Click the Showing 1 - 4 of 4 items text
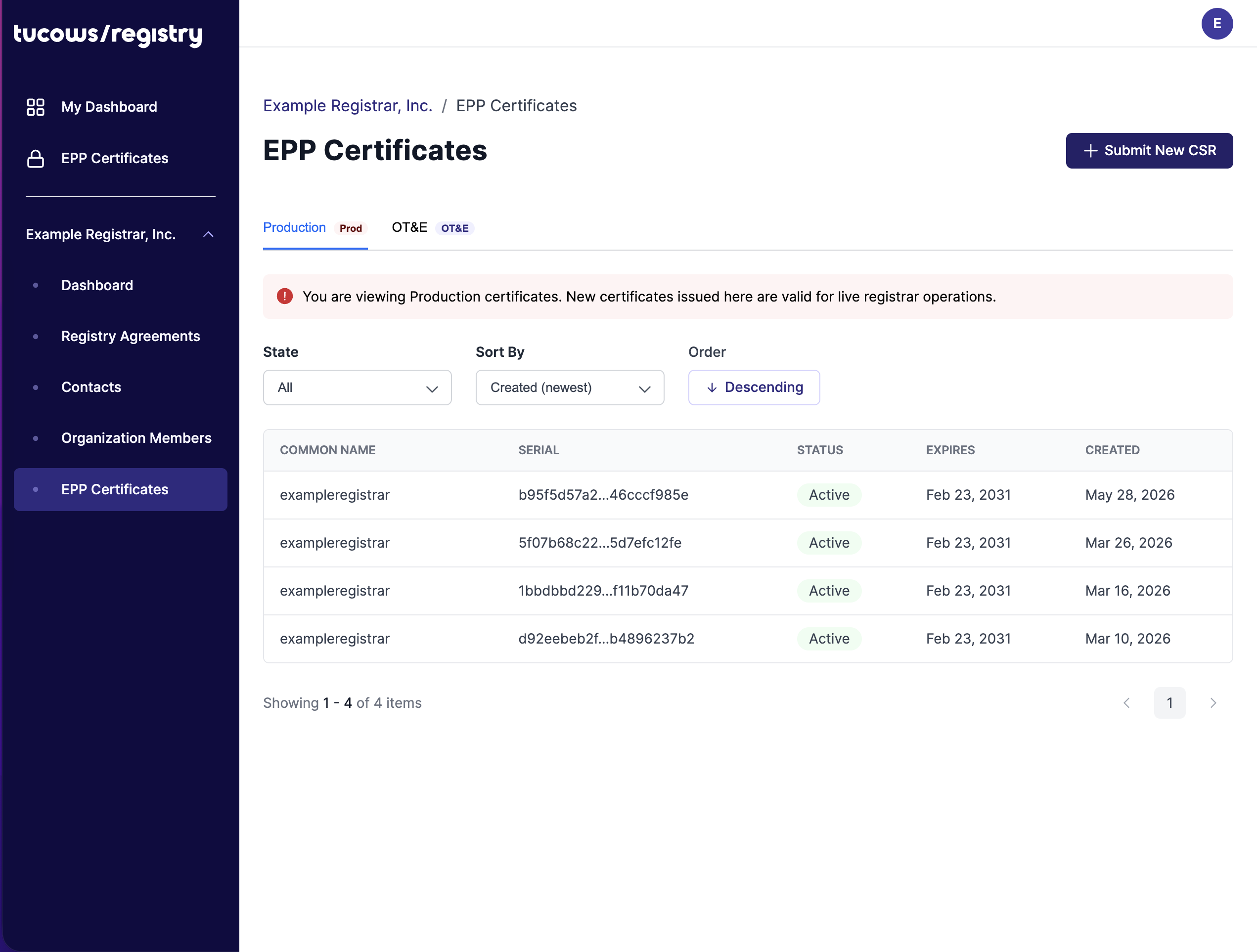 pyautogui.click(x=342, y=703)
